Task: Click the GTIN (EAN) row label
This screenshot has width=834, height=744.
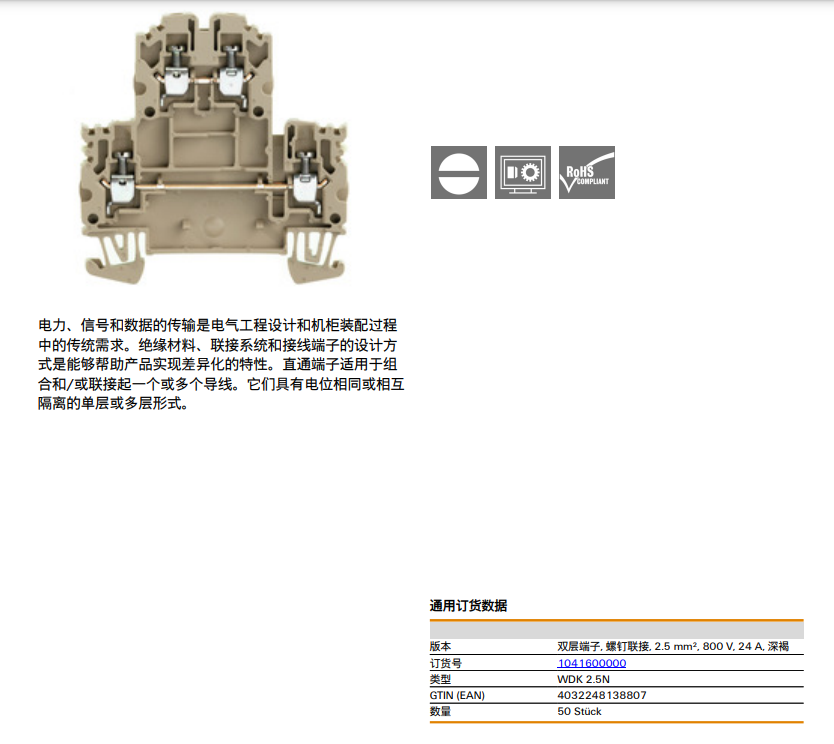Action: (x=457, y=695)
